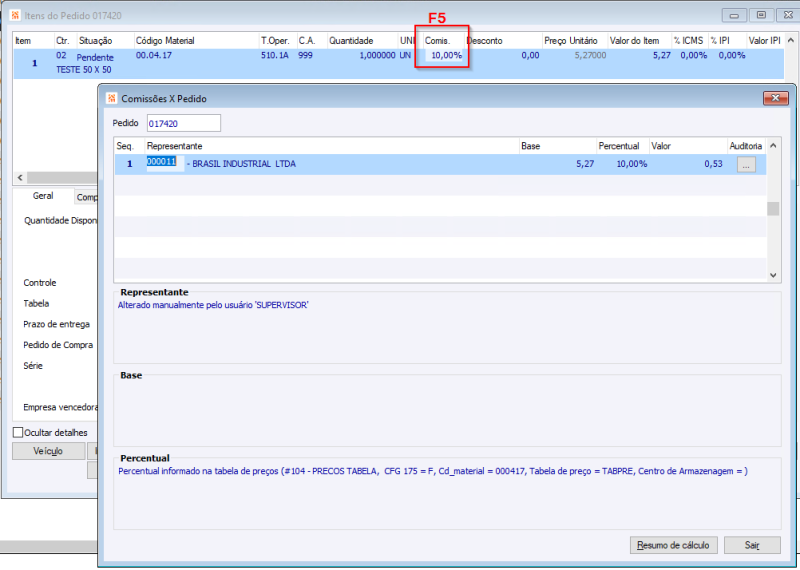
Task: Click material code 00.04.17 cell
Action: point(154,55)
